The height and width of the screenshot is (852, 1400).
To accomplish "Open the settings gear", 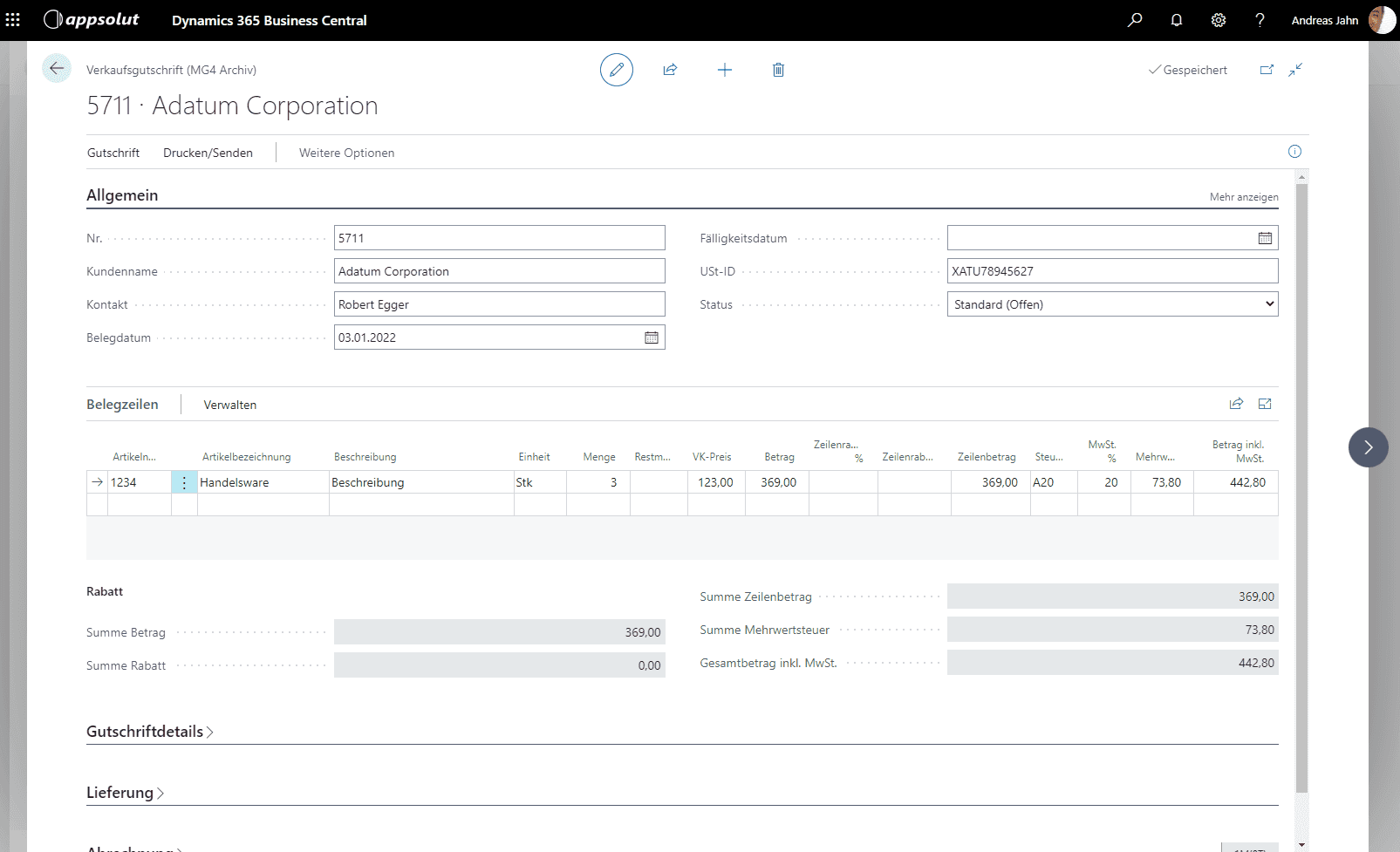I will [1219, 20].
